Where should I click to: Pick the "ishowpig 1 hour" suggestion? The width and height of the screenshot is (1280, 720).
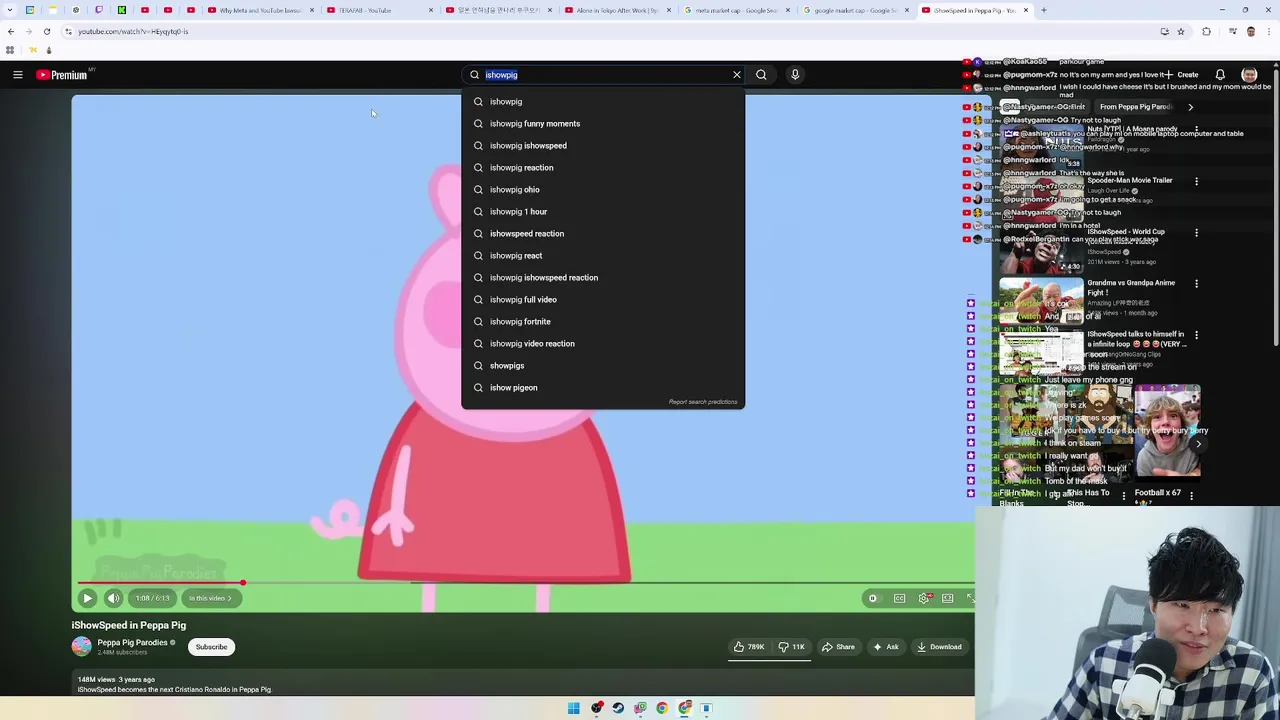(x=603, y=212)
